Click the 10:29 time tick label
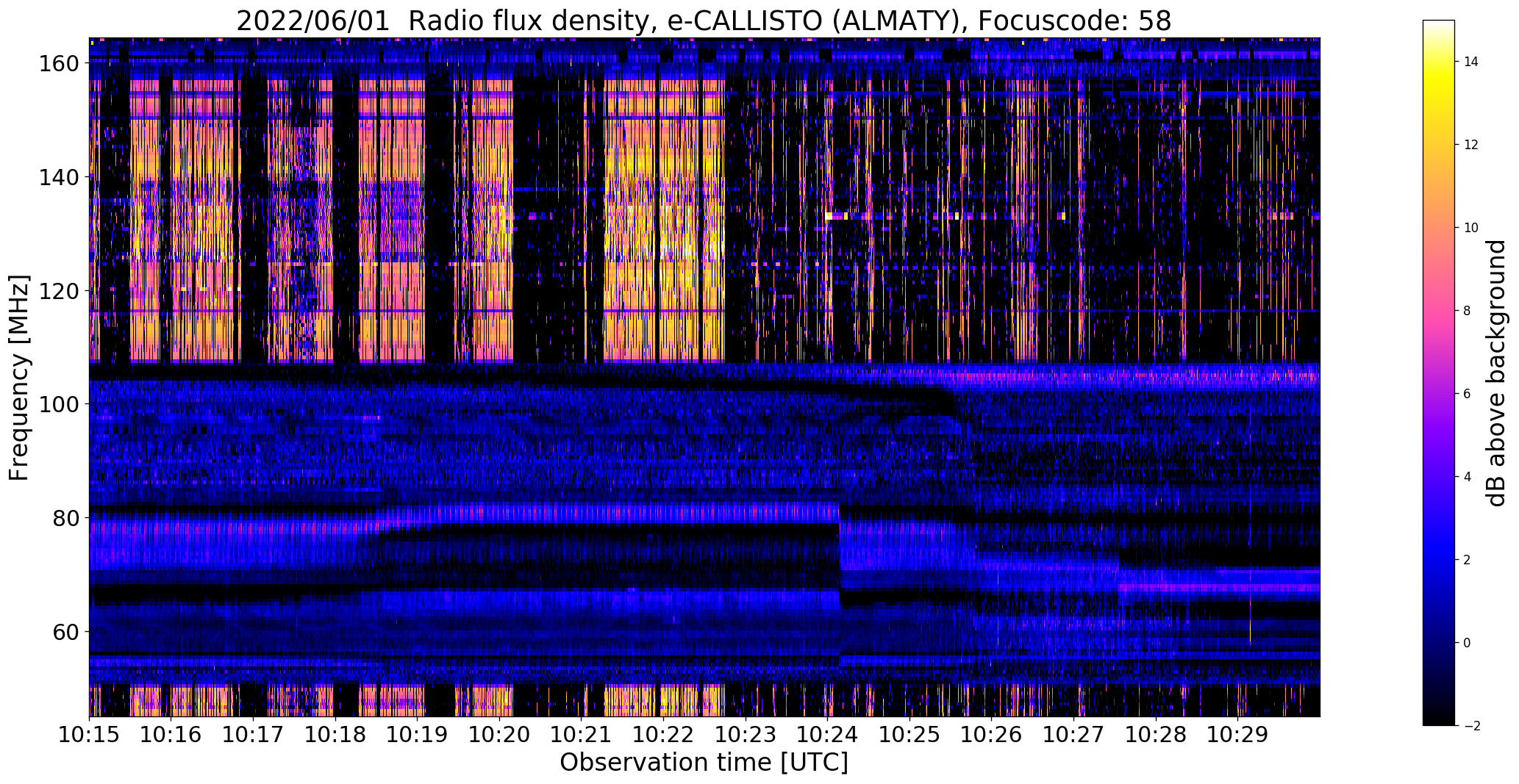The height and width of the screenshot is (784, 1519). (1238, 735)
